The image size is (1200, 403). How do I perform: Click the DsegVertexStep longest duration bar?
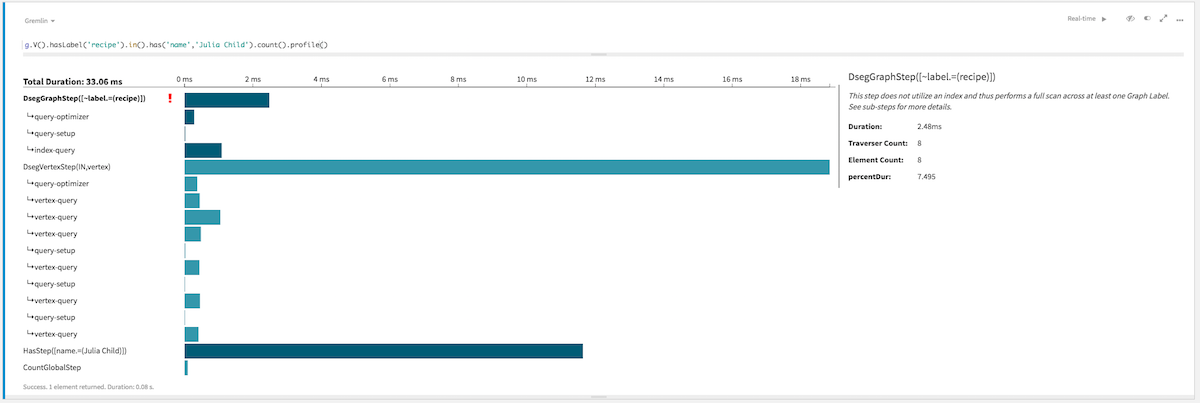click(506, 167)
